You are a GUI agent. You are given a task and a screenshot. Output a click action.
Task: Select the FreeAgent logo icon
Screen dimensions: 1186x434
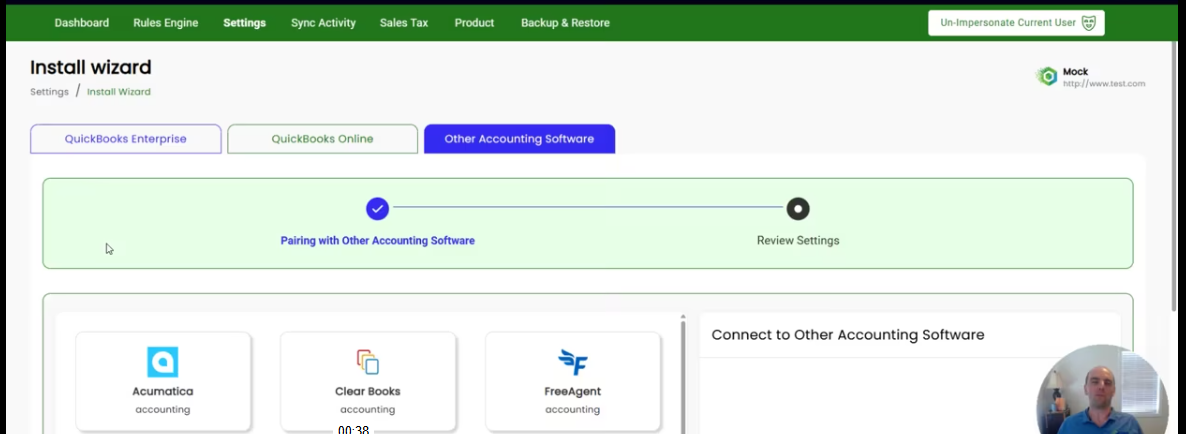point(573,362)
